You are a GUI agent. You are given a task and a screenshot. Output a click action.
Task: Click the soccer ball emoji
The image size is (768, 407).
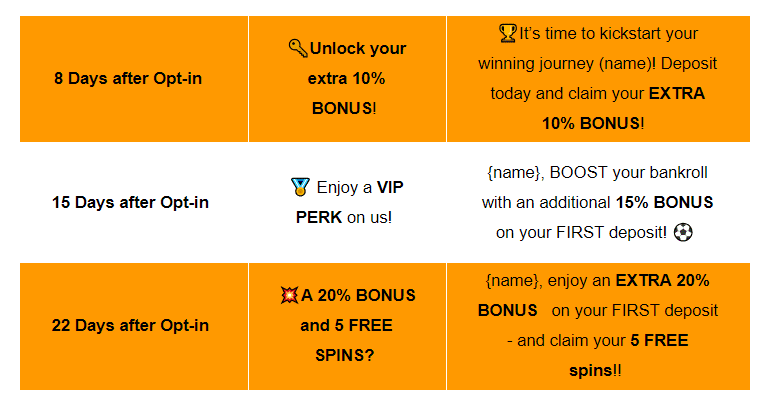tap(683, 232)
